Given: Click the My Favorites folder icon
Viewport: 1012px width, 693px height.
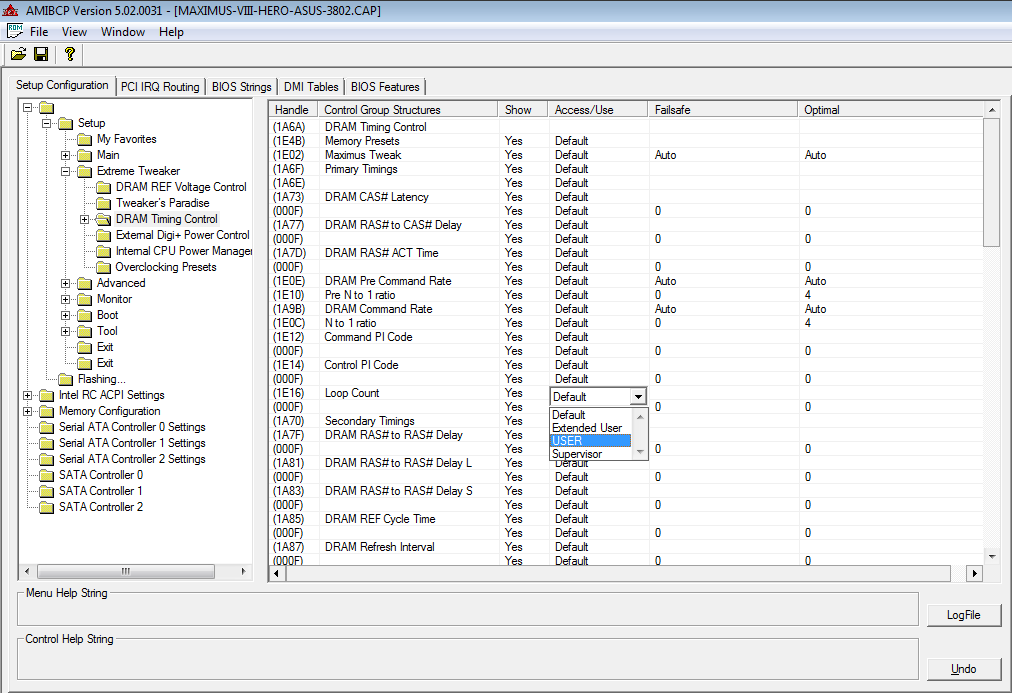Looking at the screenshot, I should pos(84,139).
